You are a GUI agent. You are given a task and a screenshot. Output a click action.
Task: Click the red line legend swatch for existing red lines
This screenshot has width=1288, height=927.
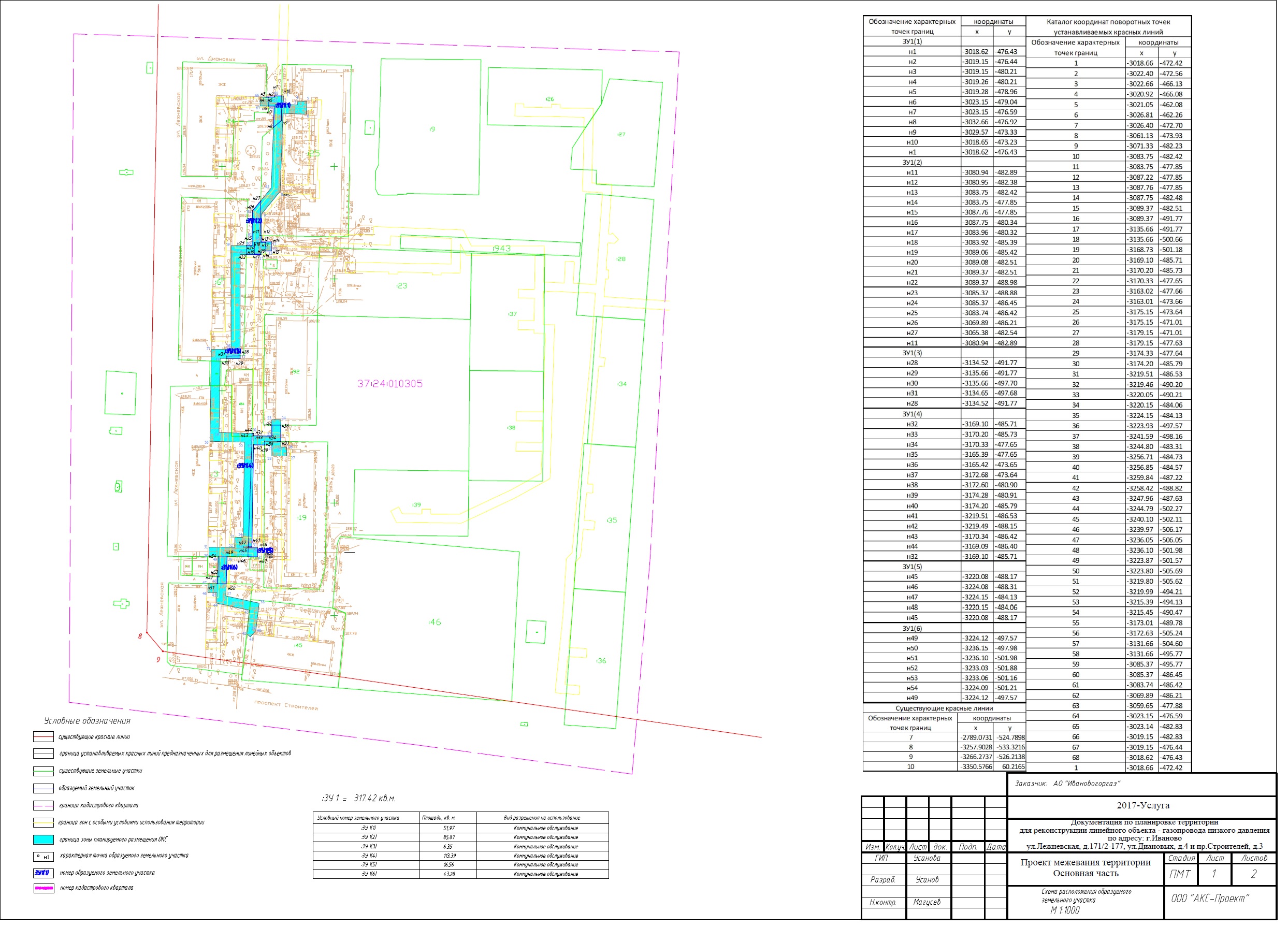pos(43,737)
